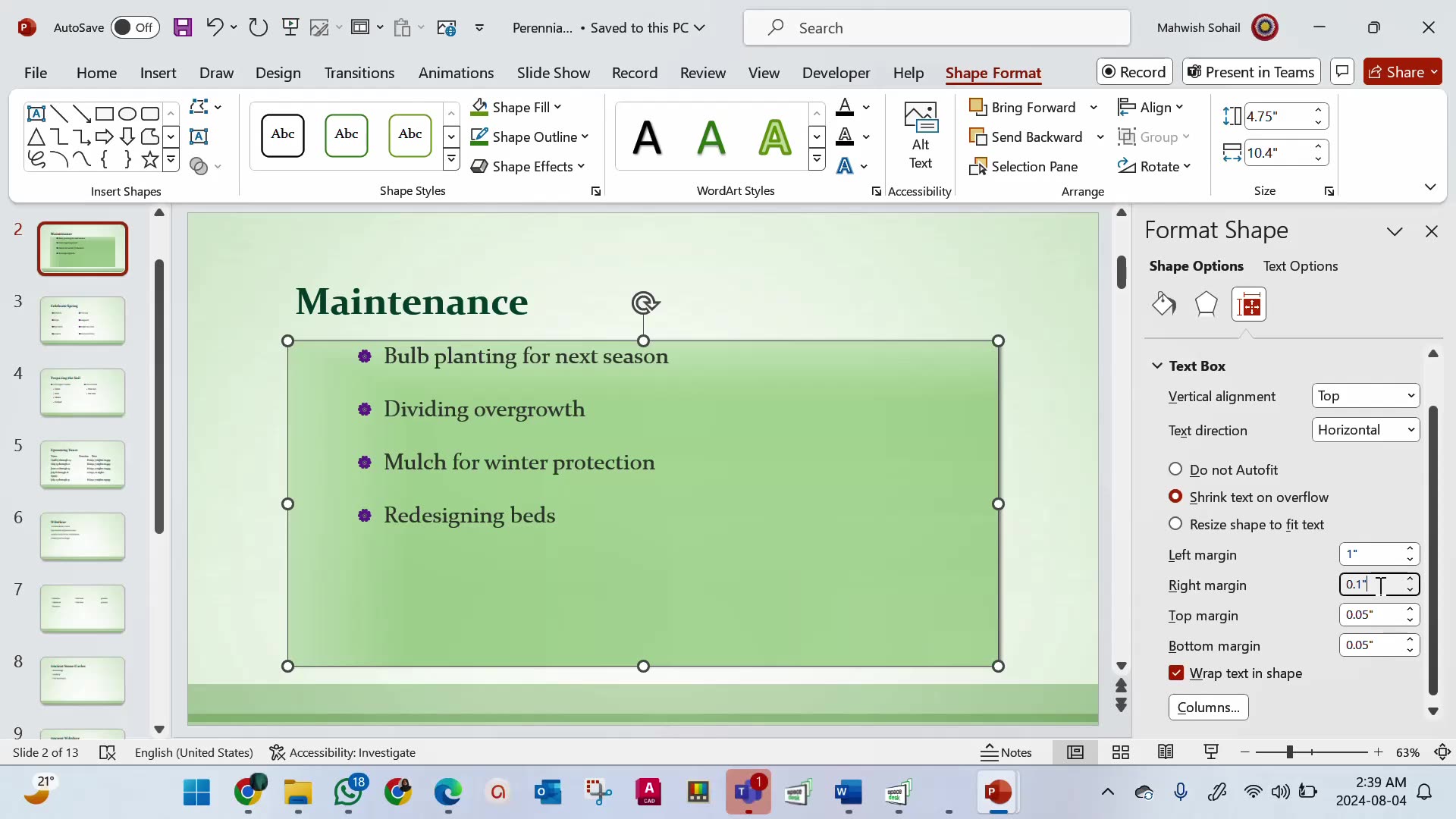Click the Columns button
This screenshot has width=1456, height=819.
tap(1209, 707)
